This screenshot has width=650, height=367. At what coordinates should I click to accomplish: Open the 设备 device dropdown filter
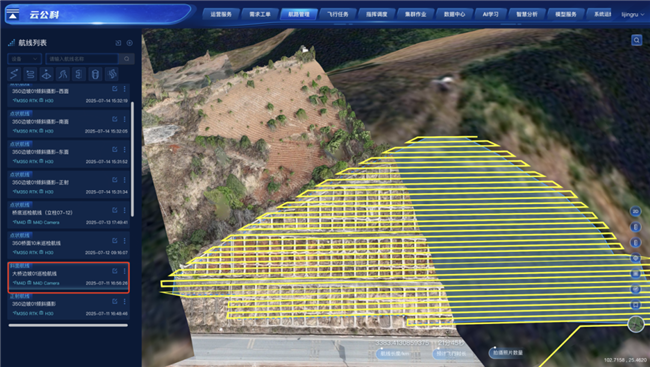click(x=24, y=59)
